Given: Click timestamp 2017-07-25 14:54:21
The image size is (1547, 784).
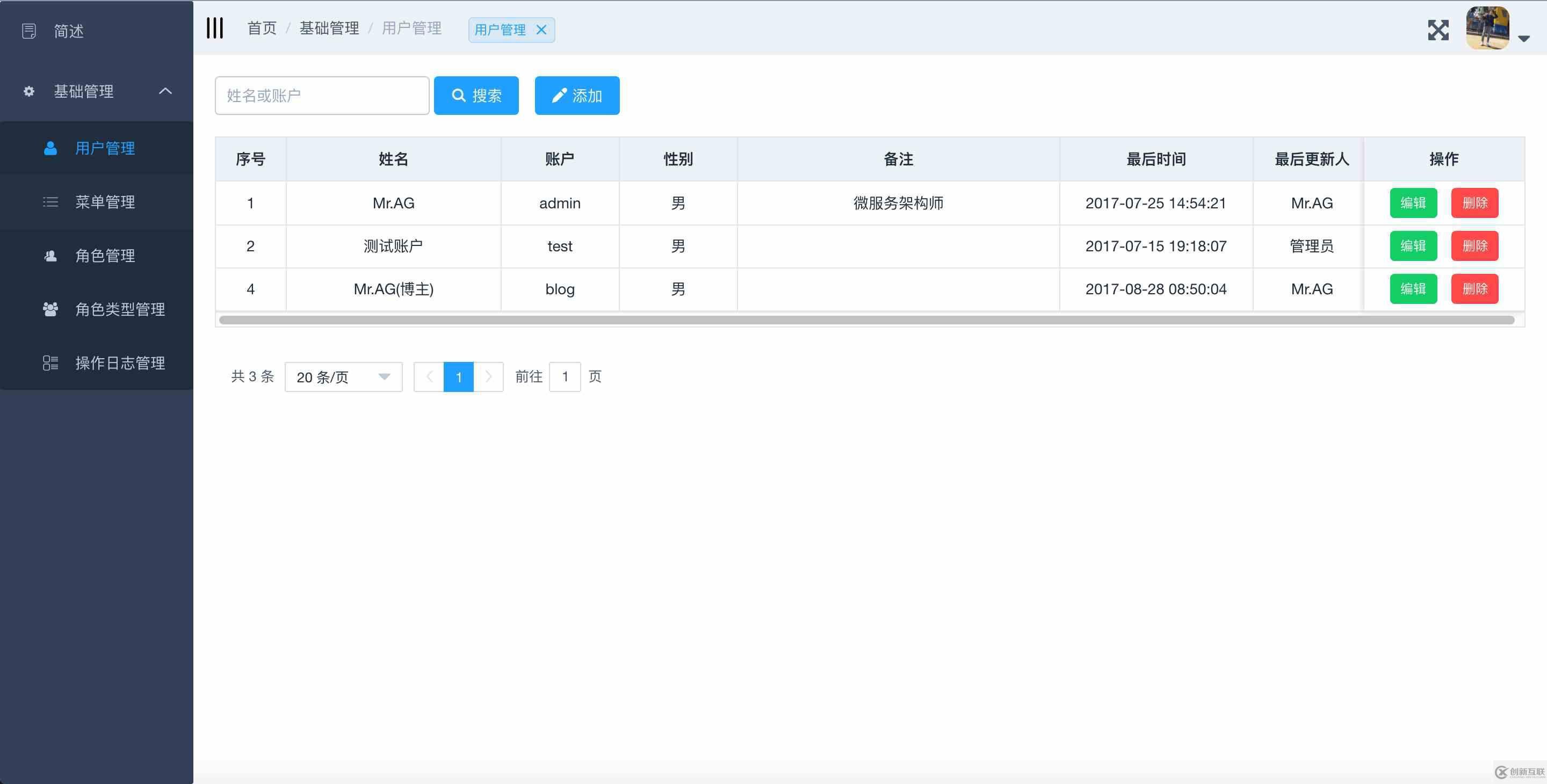Looking at the screenshot, I should coord(1156,203).
